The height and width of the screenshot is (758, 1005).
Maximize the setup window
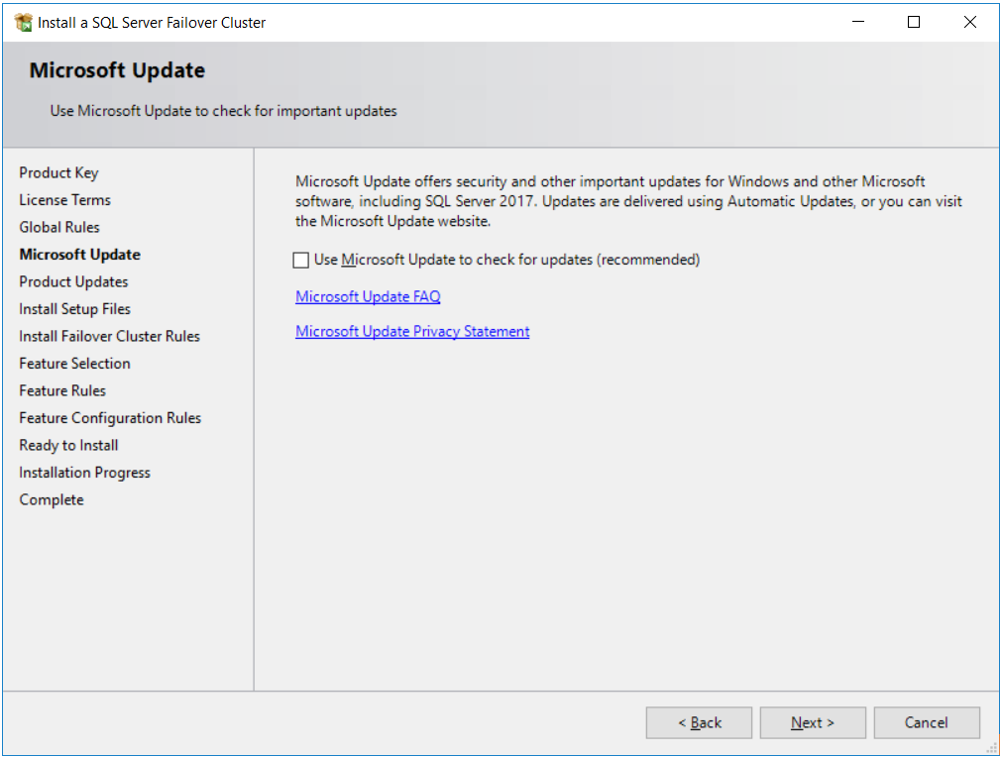tap(914, 22)
